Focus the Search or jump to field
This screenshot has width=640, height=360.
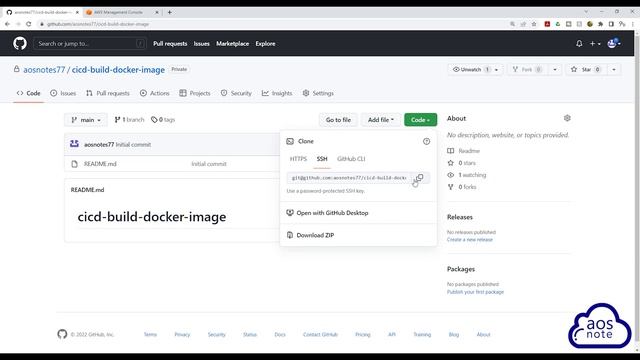pyautogui.click(x=90, y=43)
